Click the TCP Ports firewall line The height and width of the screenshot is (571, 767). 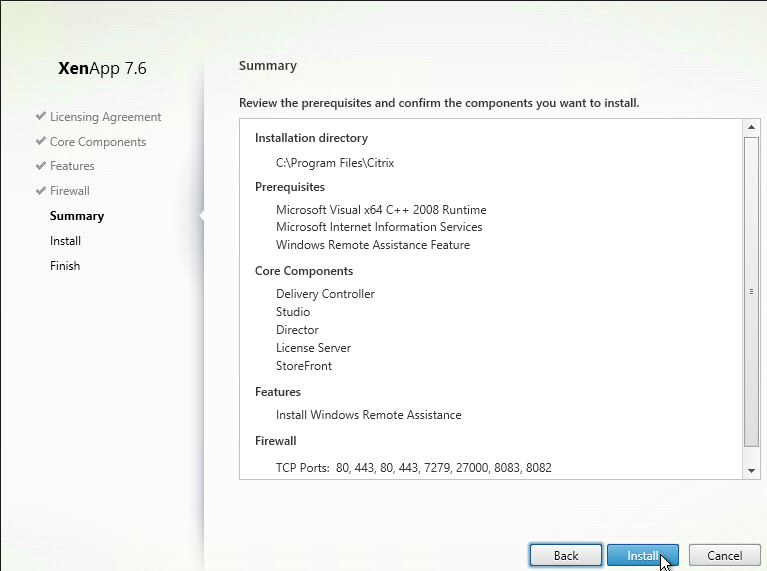413,468
